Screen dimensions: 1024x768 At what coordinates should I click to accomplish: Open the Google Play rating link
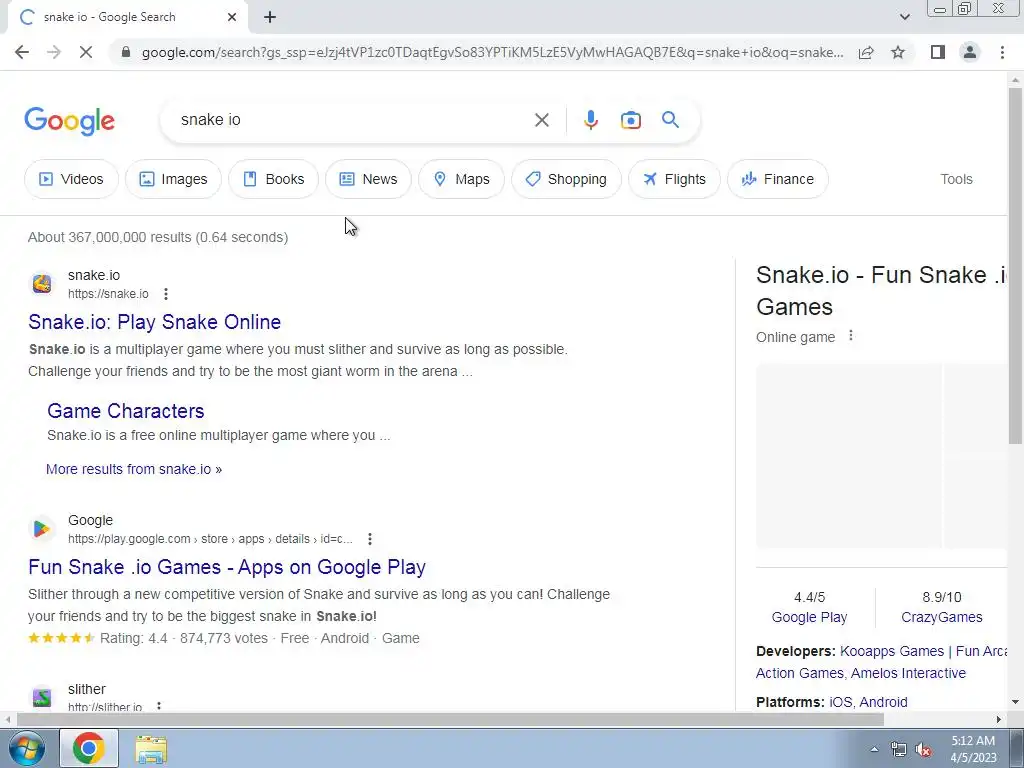point(809,617)
